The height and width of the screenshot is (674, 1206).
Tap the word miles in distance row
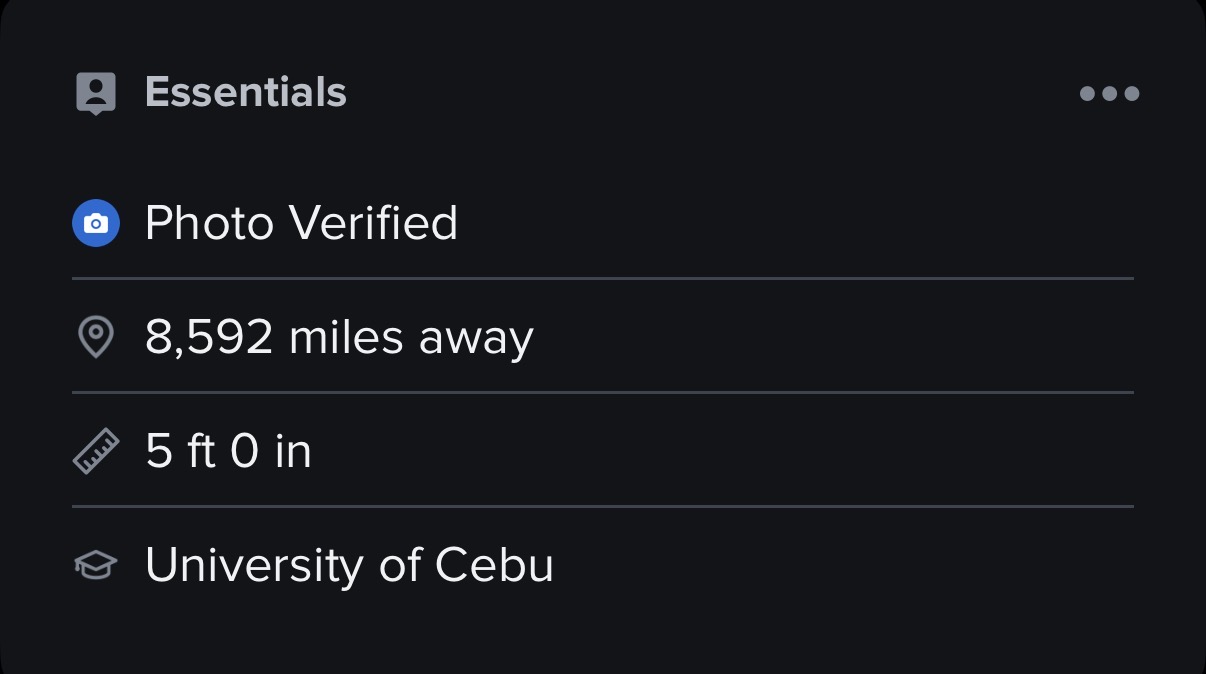345,338
